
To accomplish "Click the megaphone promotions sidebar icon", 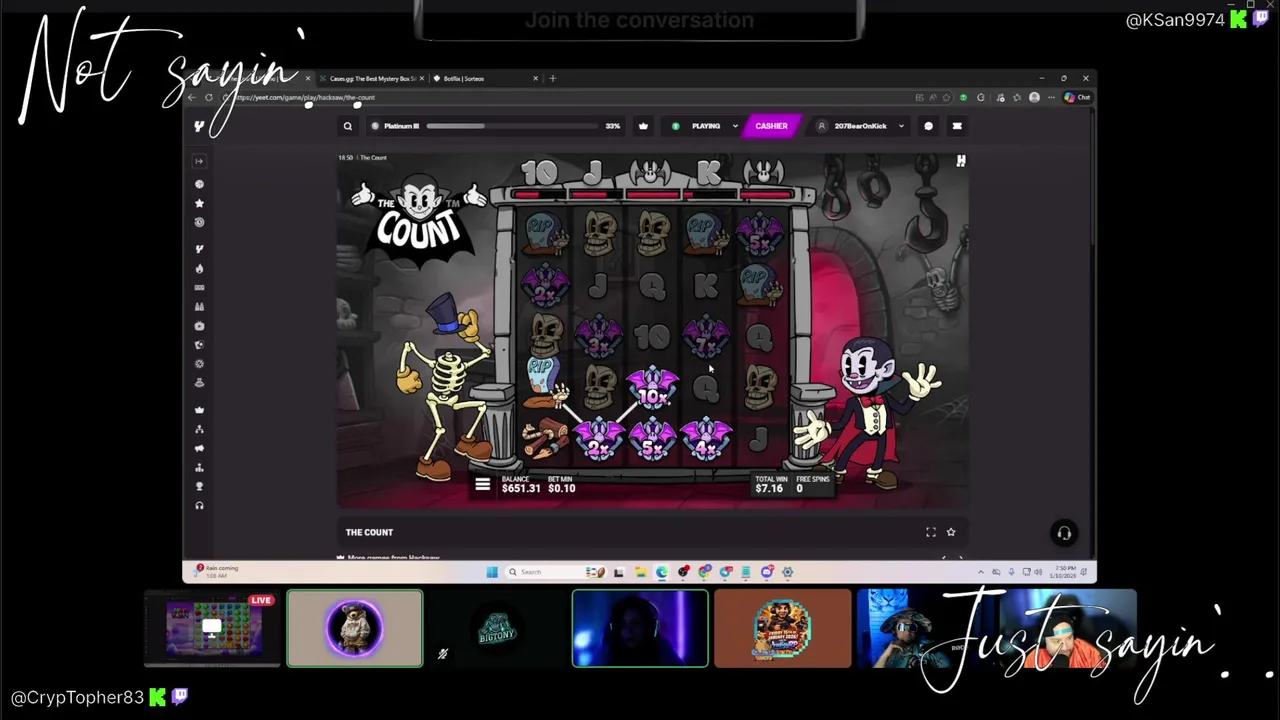I will (199, 448).
